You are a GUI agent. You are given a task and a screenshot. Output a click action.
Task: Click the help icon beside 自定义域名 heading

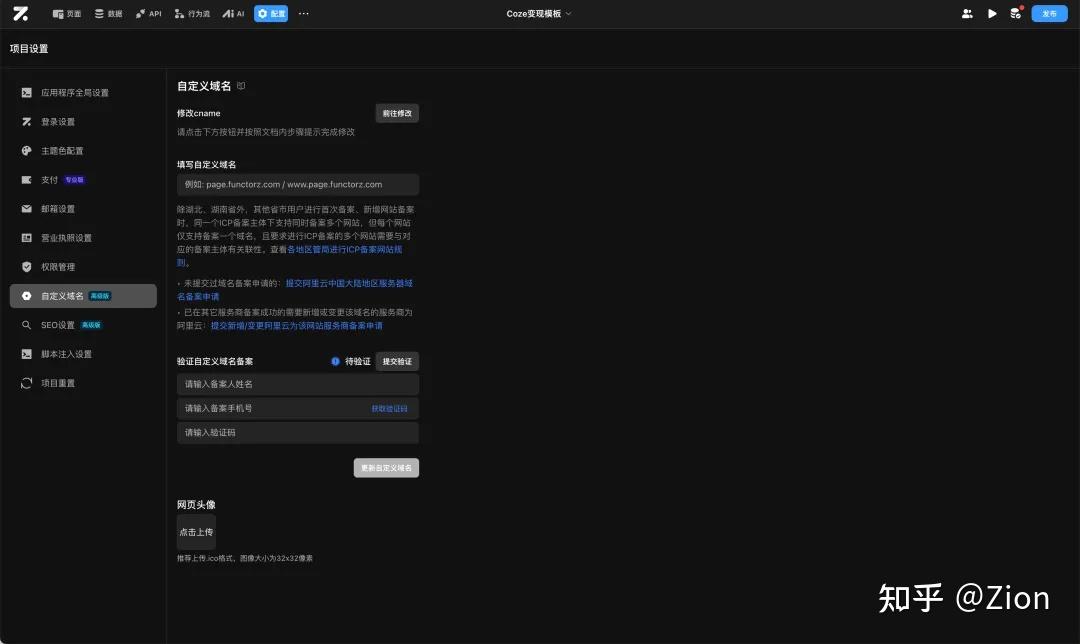[x=240, y=86]
